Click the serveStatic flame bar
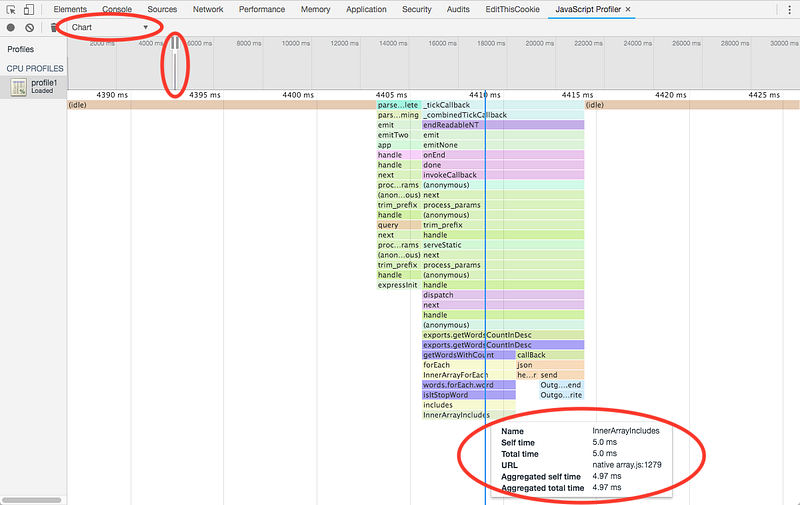 tap(503, 245)
